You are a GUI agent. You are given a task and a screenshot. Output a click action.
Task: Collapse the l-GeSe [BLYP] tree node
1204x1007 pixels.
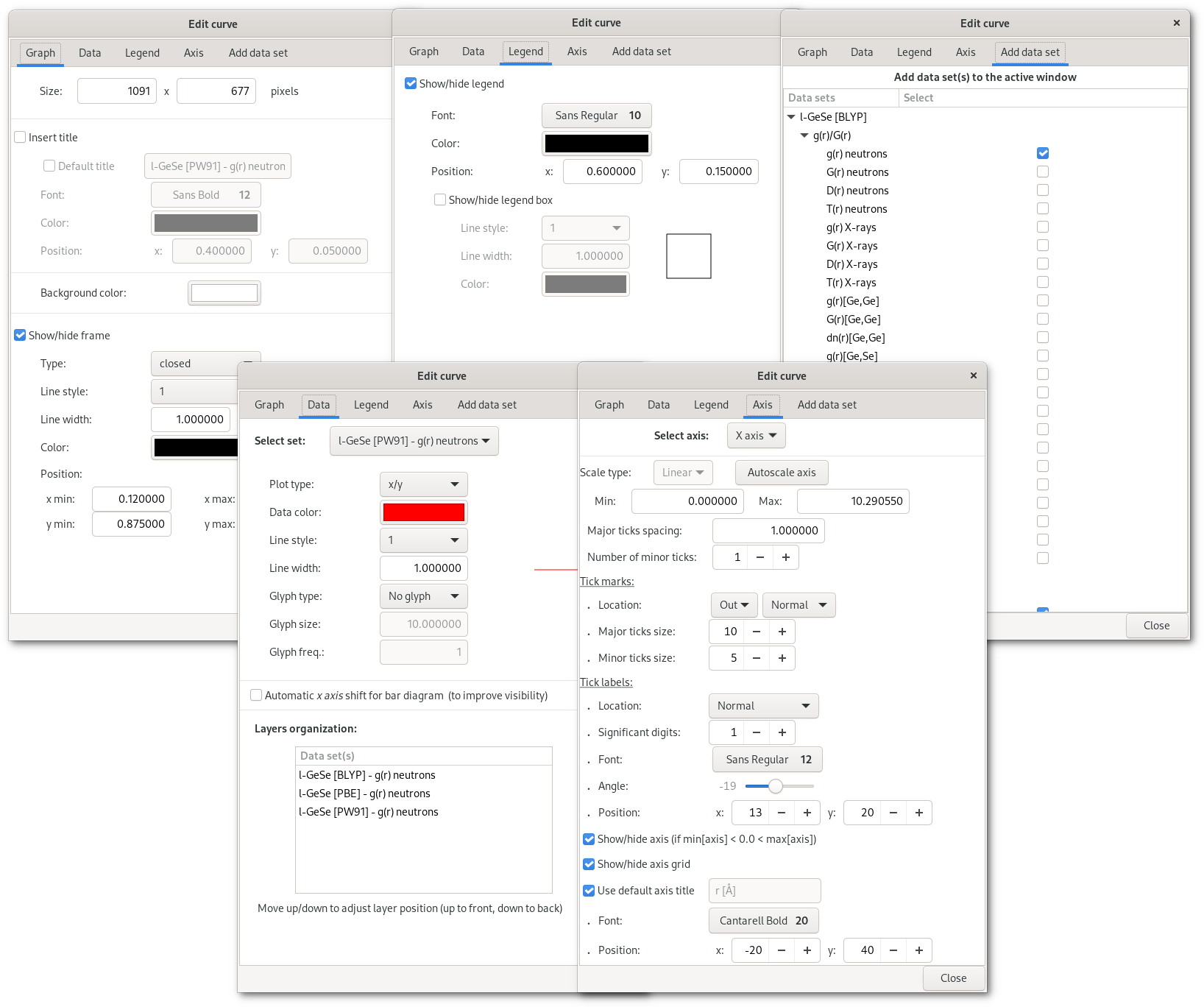[791, 117]
